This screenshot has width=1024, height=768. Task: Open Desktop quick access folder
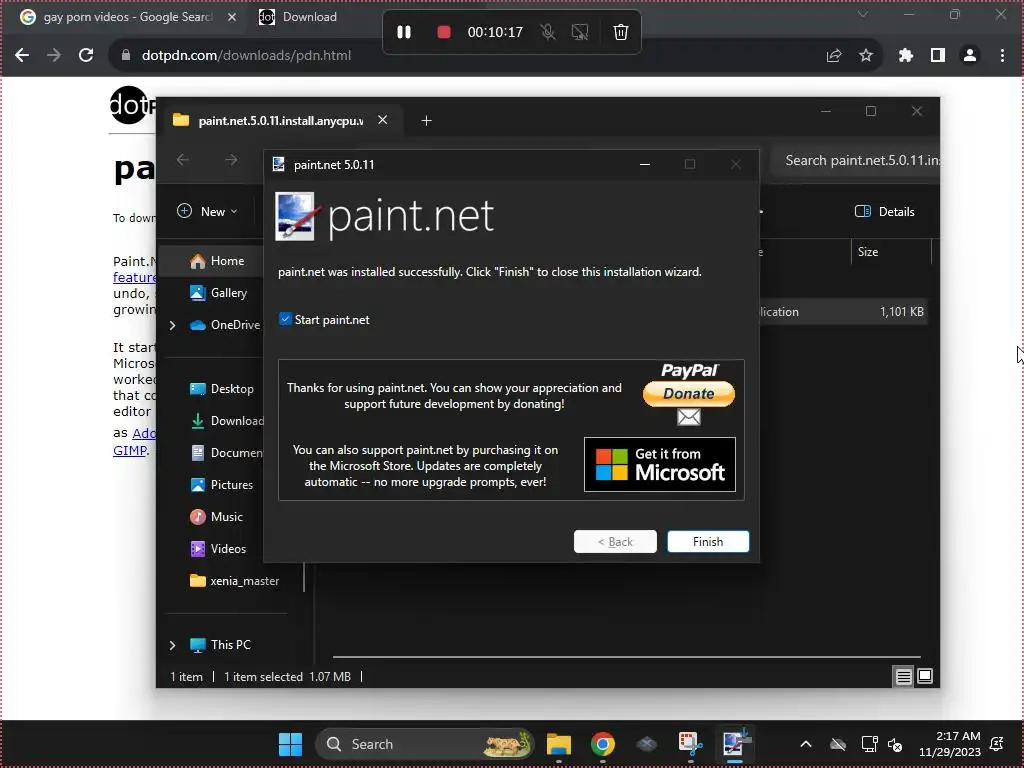222,389
